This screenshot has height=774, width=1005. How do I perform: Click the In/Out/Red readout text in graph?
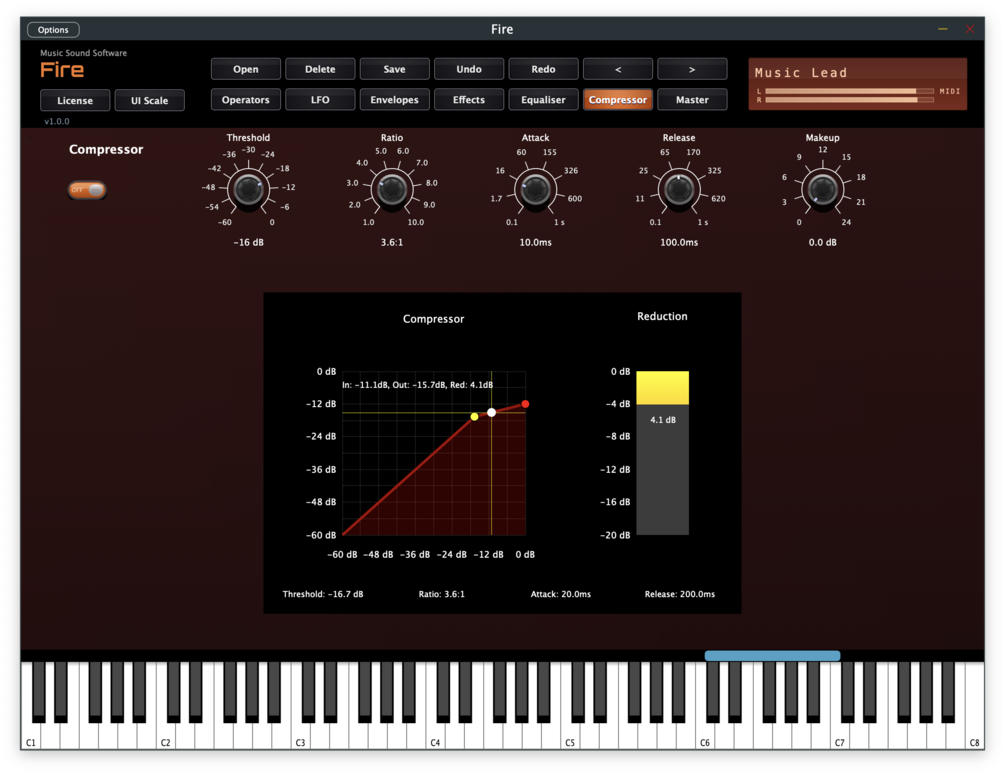pyautogui.click(x=417, y=384)
